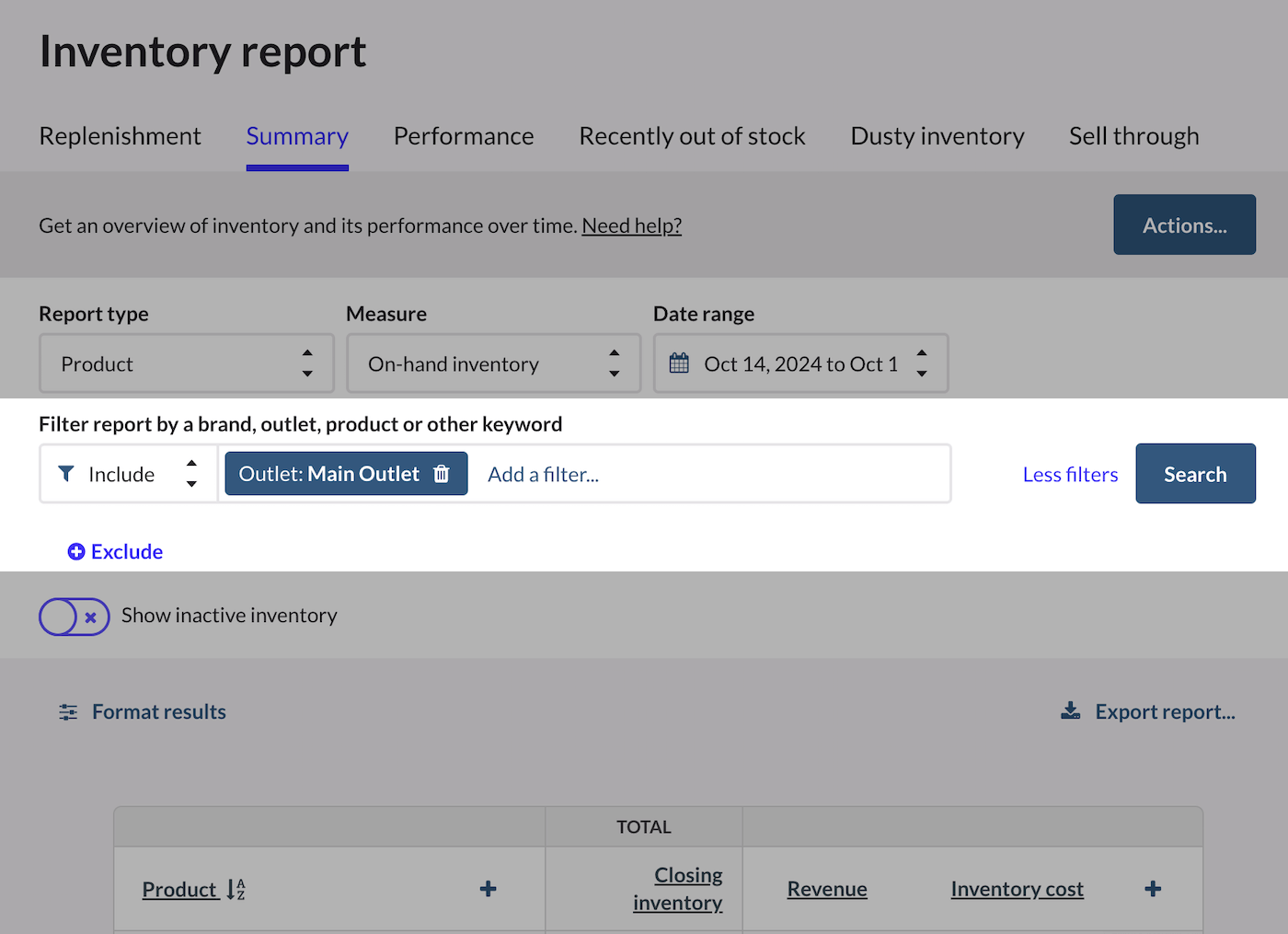The height and width of the screenshot is (934, 1288).
Task: Click the Product sort A-Z icon
Action: coord(236,889)
